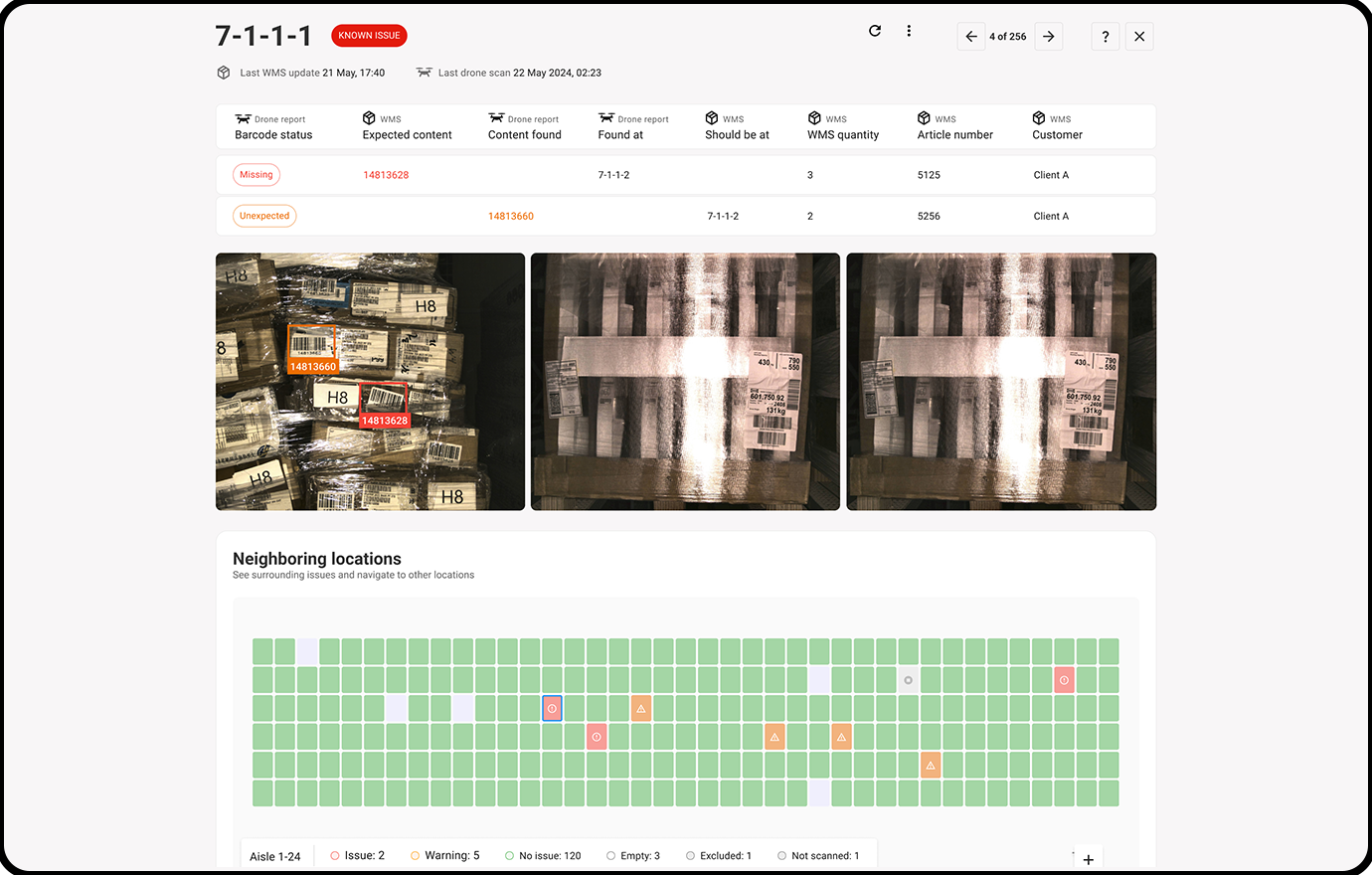Click Not scanned: 1 legend entry

[818, 855]
